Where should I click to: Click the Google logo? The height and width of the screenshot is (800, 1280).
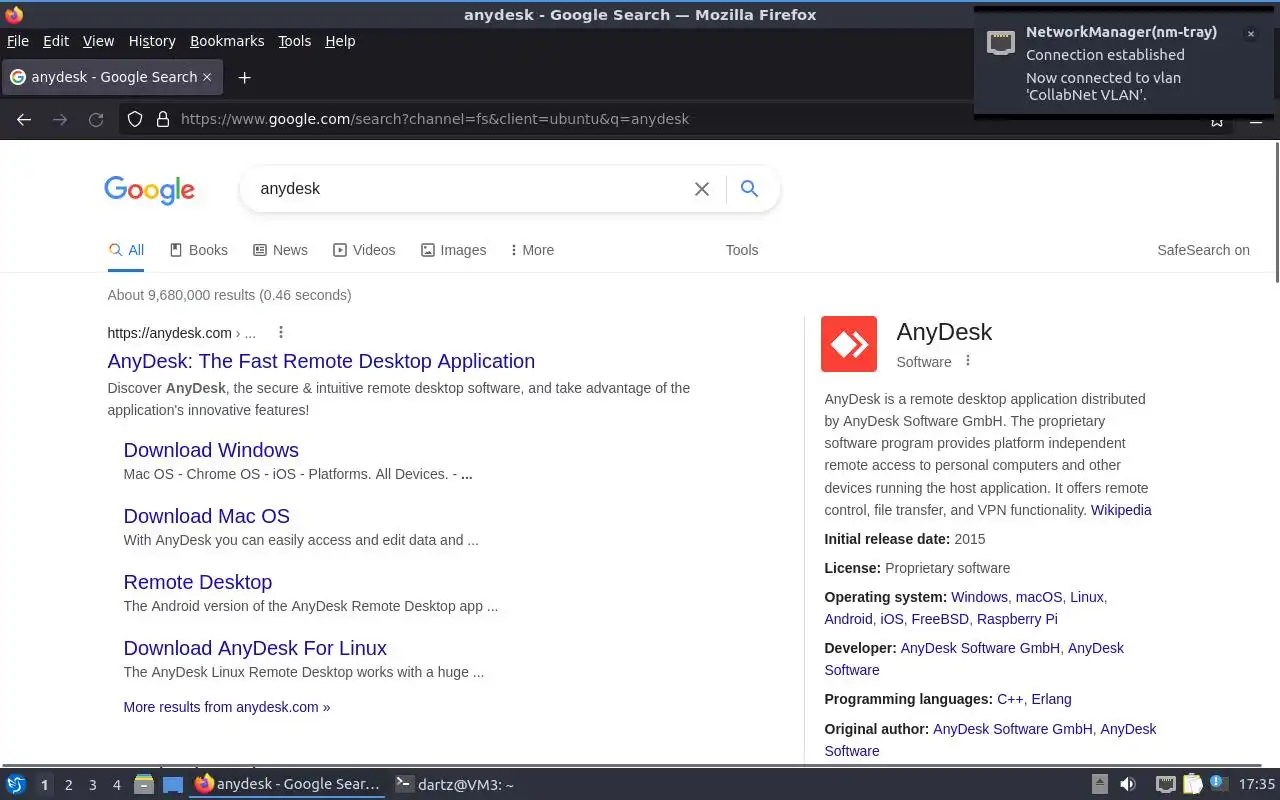point(149,190)
